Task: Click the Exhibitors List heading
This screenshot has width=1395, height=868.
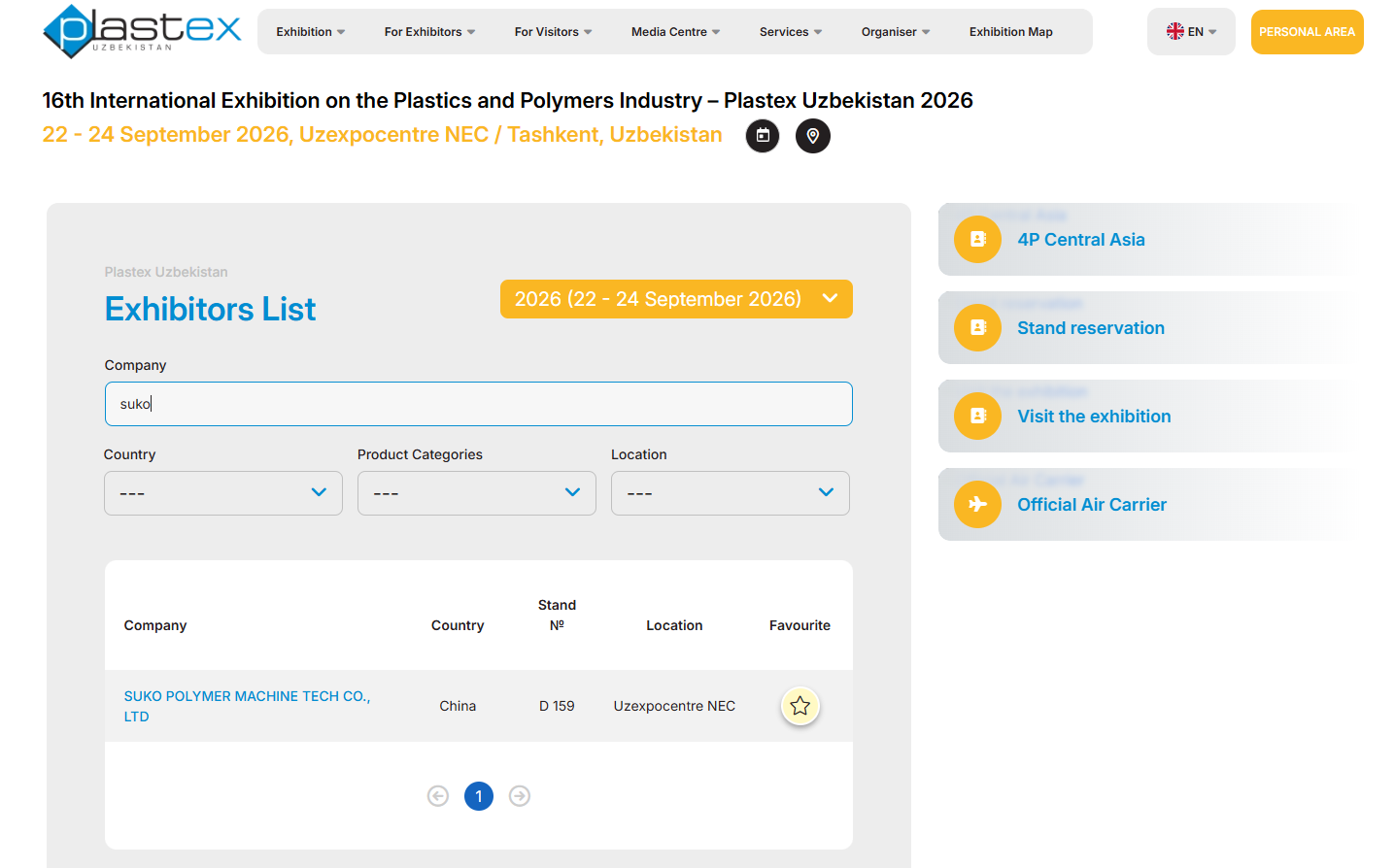Action: (210, 309)
